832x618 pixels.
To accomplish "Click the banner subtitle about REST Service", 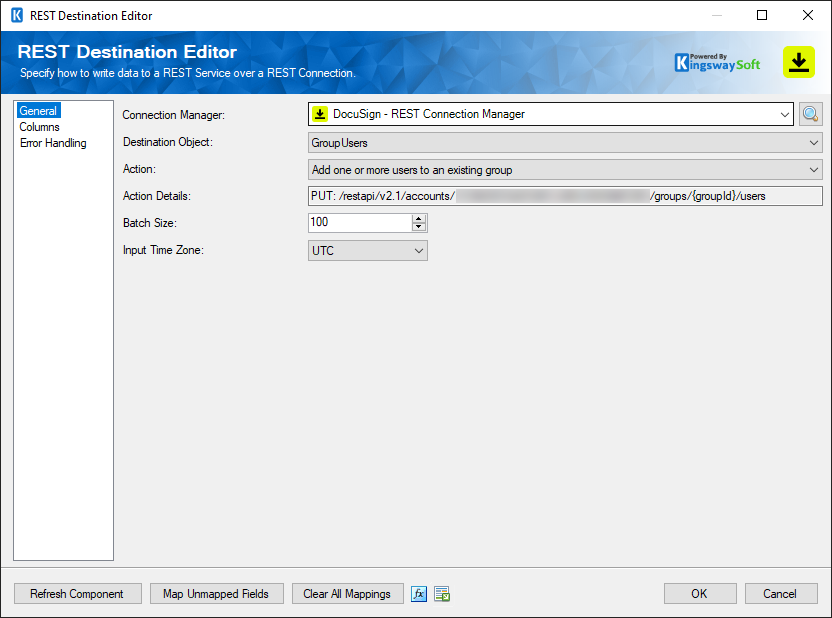I will (188, 73).
